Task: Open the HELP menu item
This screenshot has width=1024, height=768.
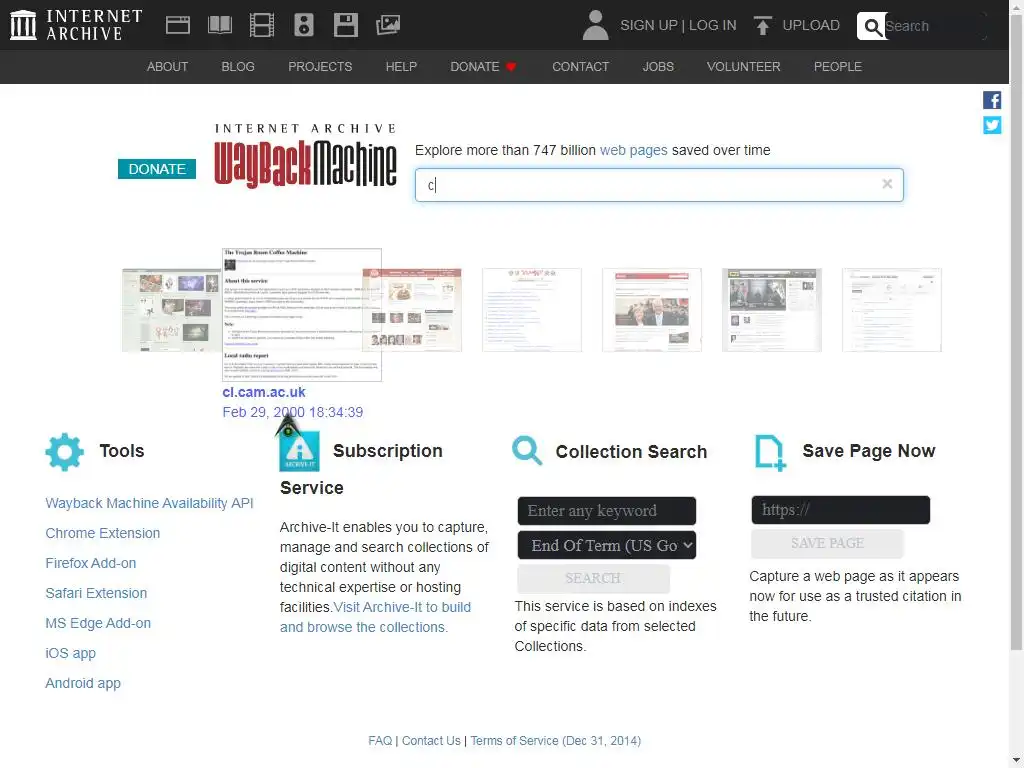Action: 401,67
